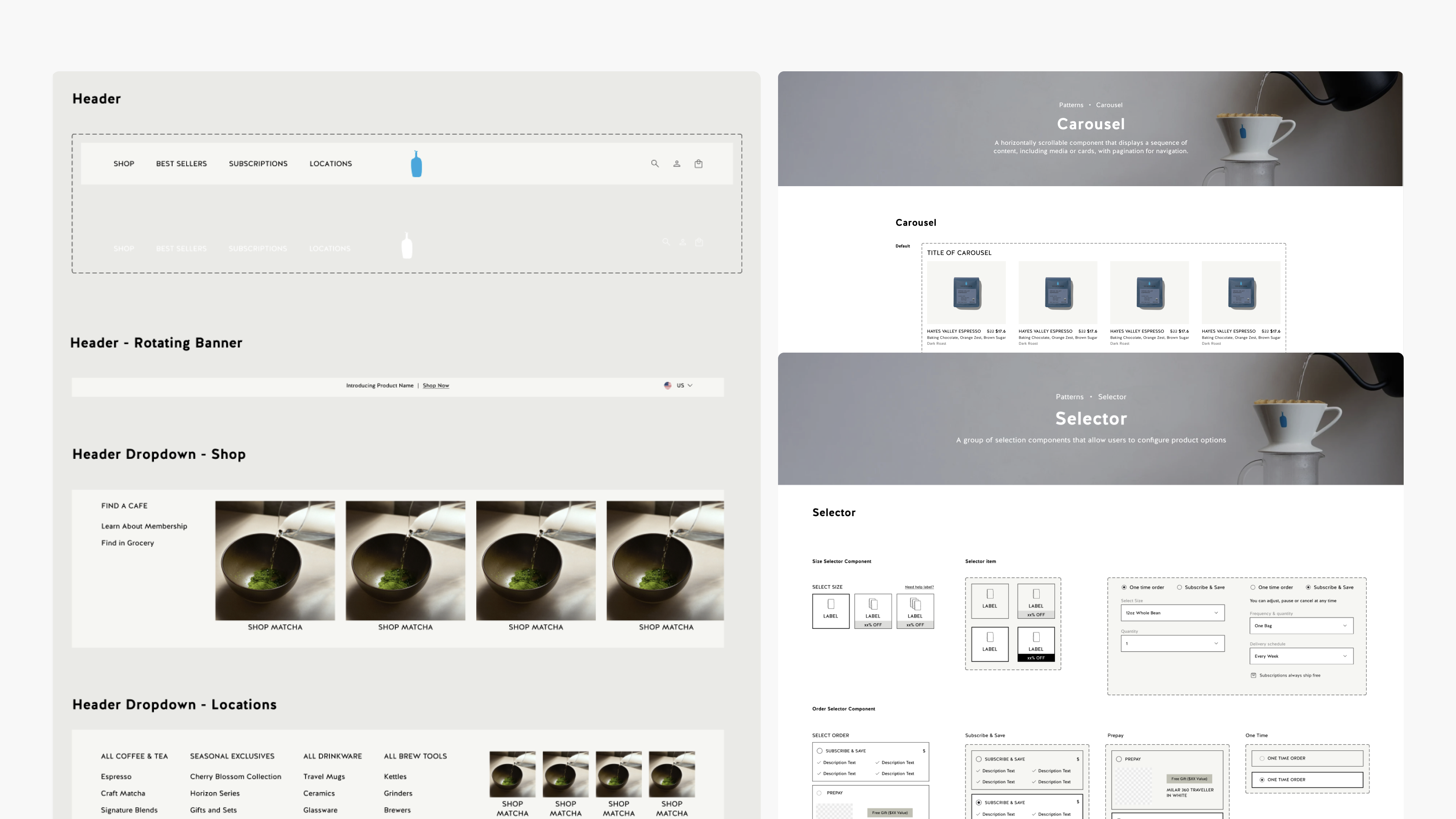Click the faded search icon in the transparent header

667,242
